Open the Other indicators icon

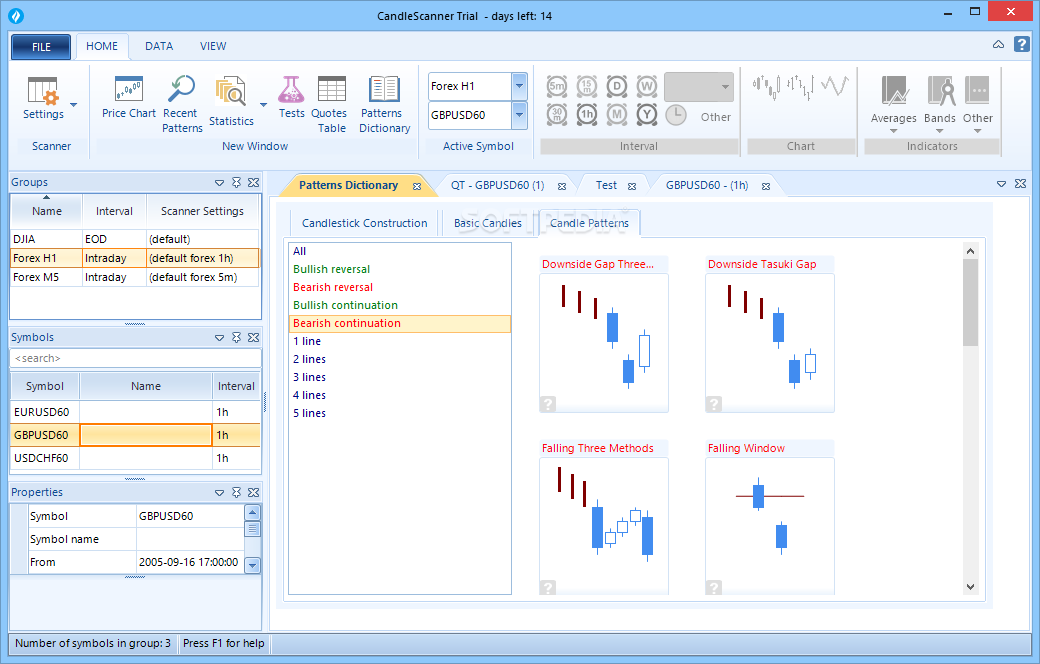[977, 91]
